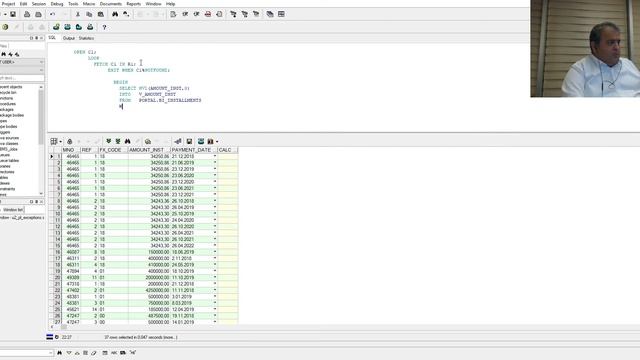Select Packages item in object browser tree
Image resolution: width=640 pixels, height=360 pixels.
7,110
